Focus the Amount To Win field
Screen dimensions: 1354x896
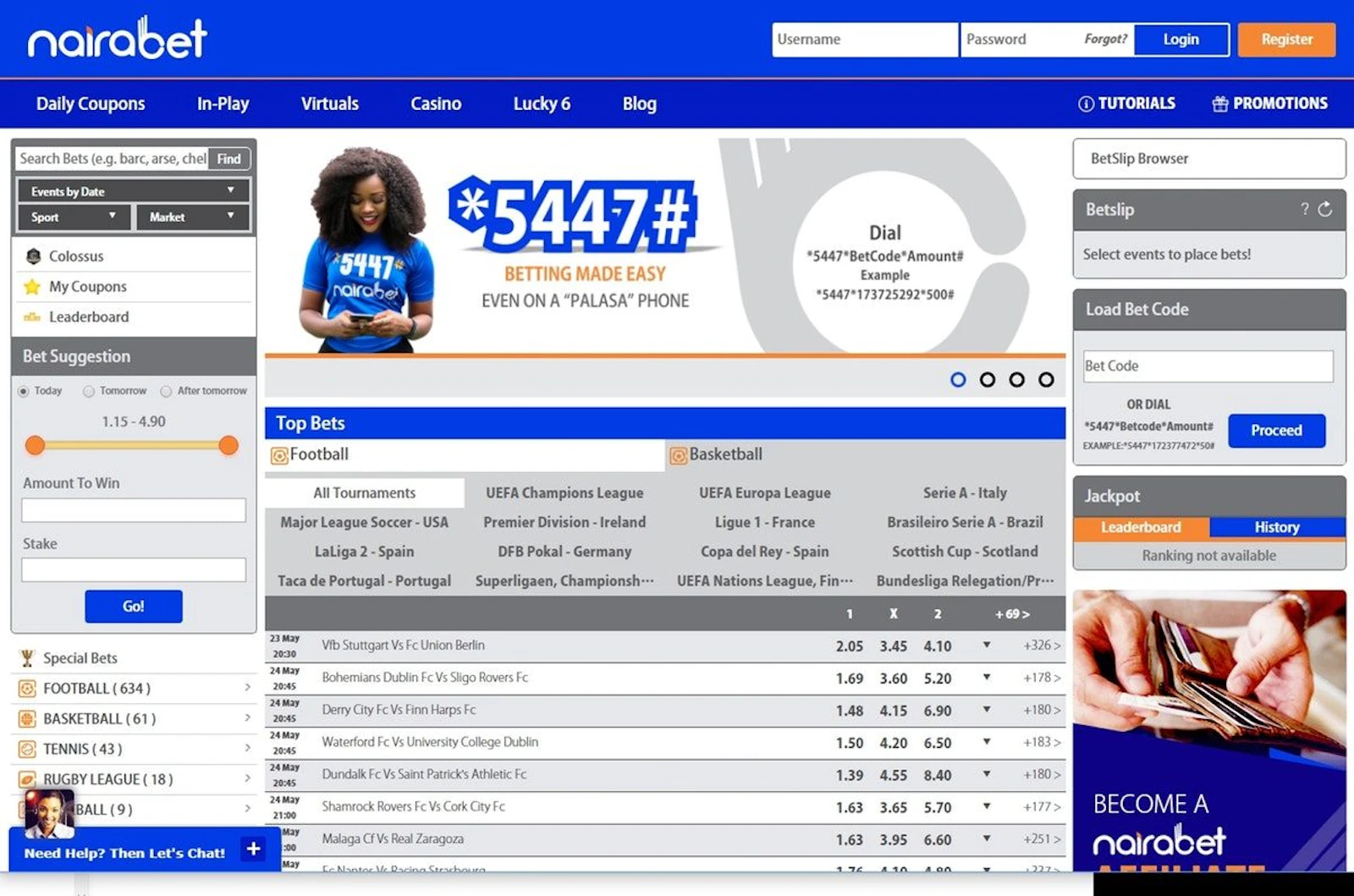134,509
